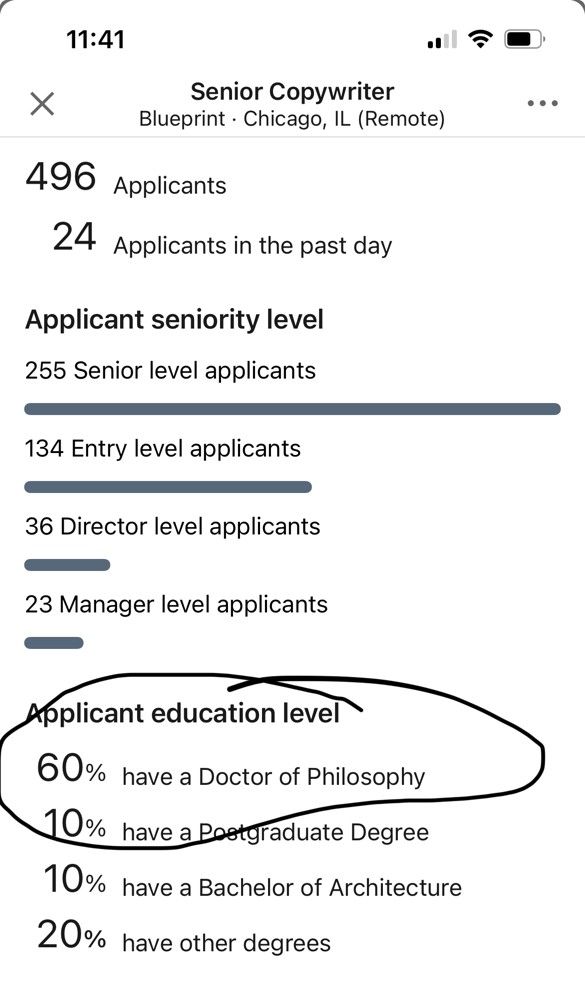Tap the Senior level applicants progress bar
The width and height of the screenshot is (585, 1005).
tap(292, 409)
